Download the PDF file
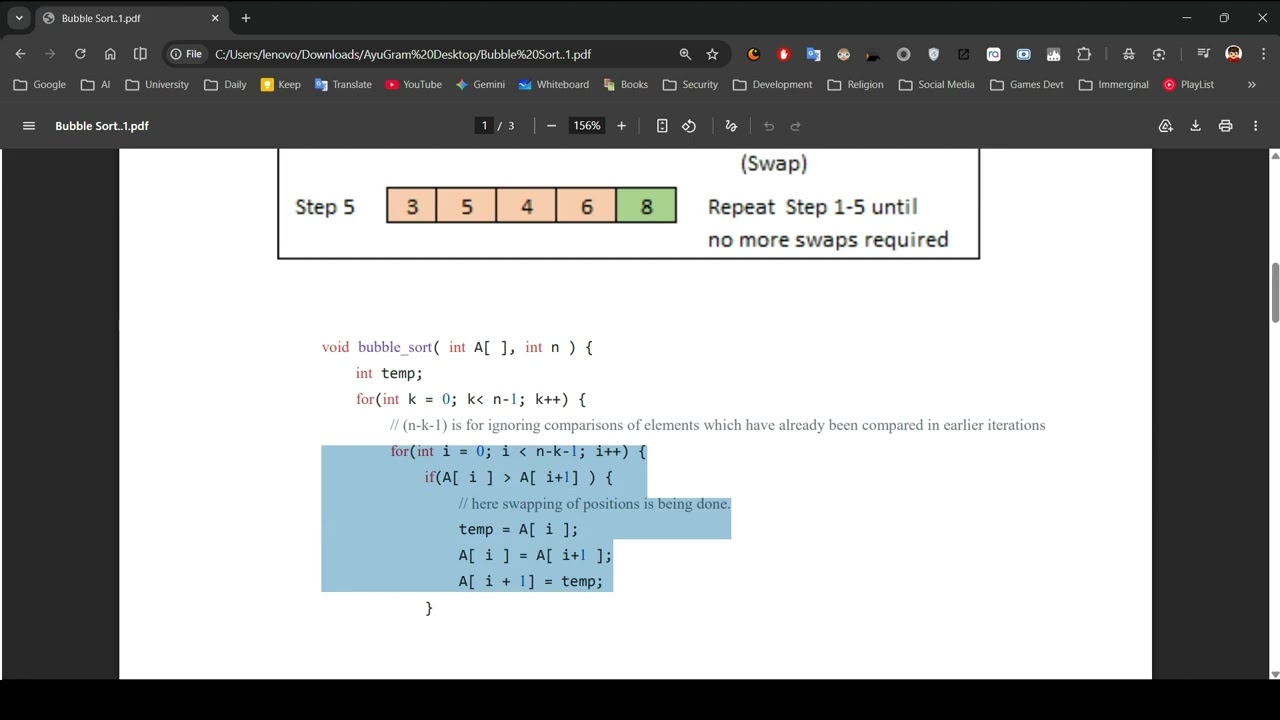This screenshot has width=1280, height=720. [1195, 126]
